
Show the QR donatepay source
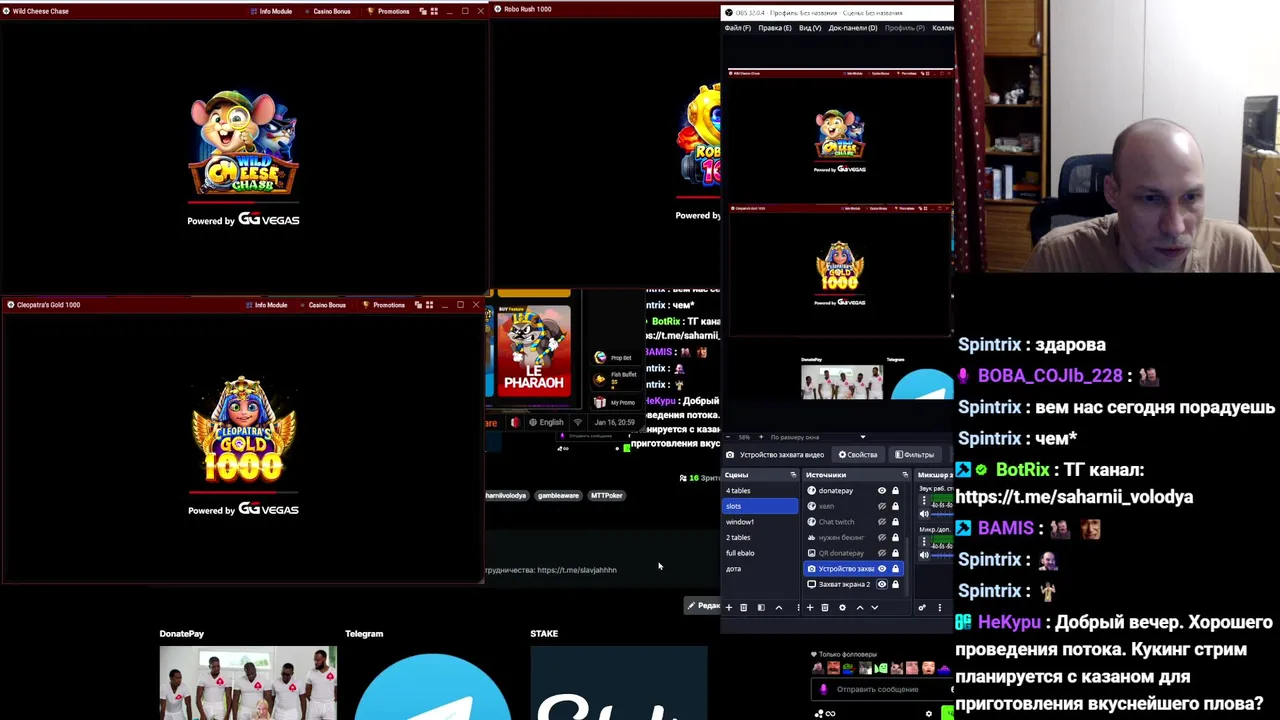click(882, 553)
